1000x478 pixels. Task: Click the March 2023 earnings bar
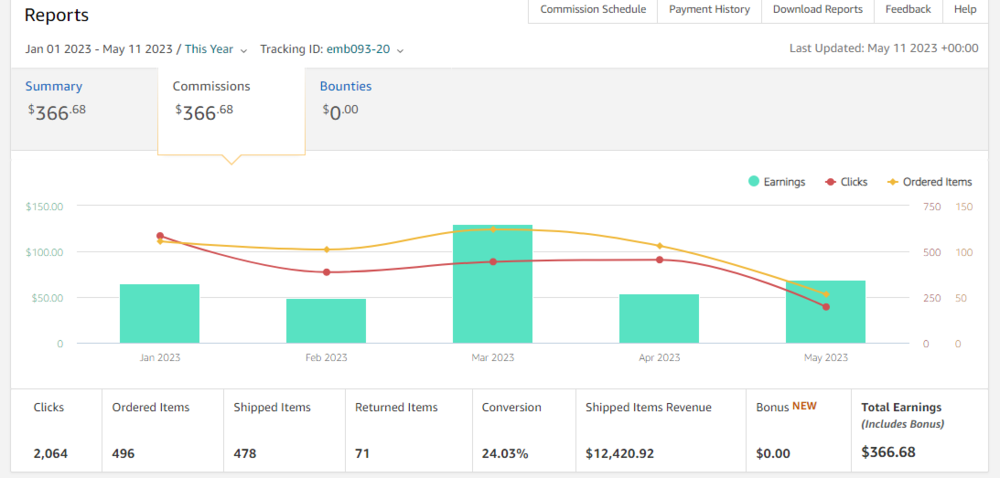click(x=492, y=285)
